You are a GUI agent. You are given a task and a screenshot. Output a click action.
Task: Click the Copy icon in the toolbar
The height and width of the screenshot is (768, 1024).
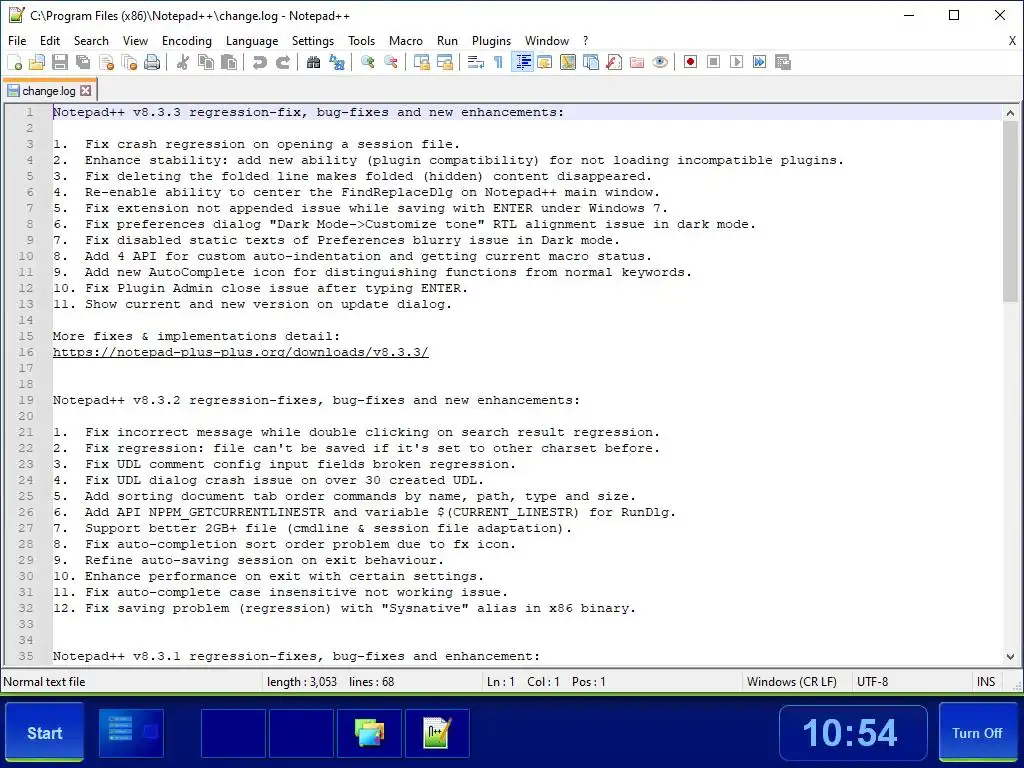tap(206, 62)
